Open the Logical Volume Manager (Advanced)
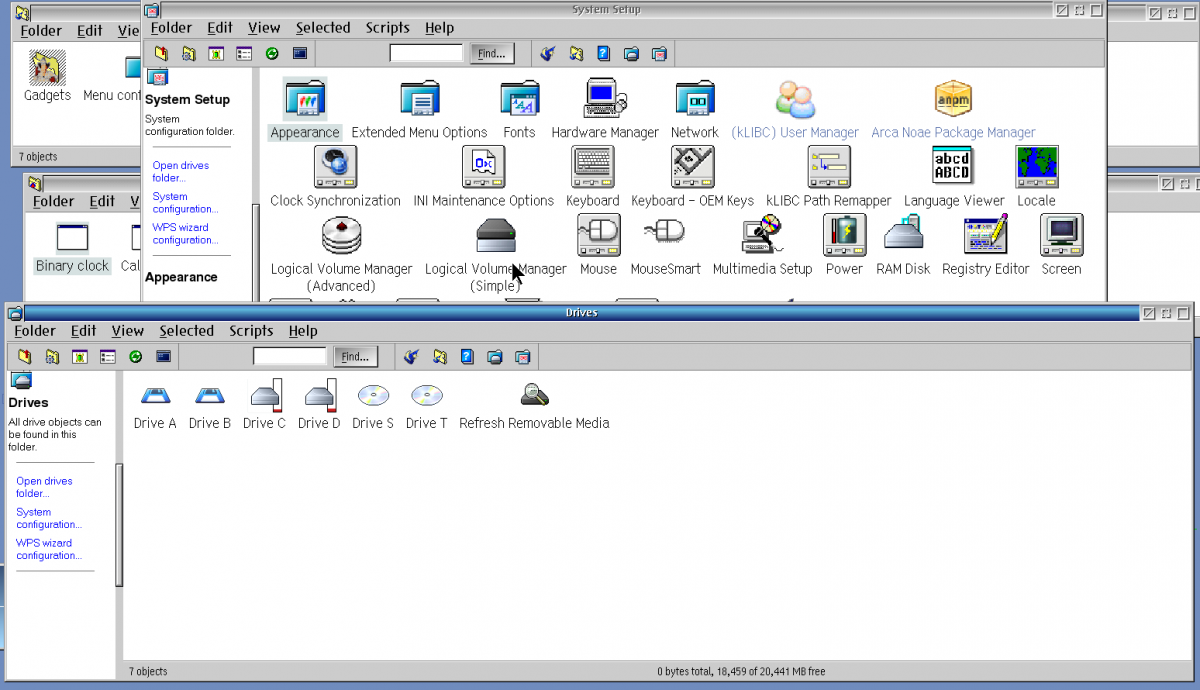Screen dimensions: 1200x690 (341, 235)
